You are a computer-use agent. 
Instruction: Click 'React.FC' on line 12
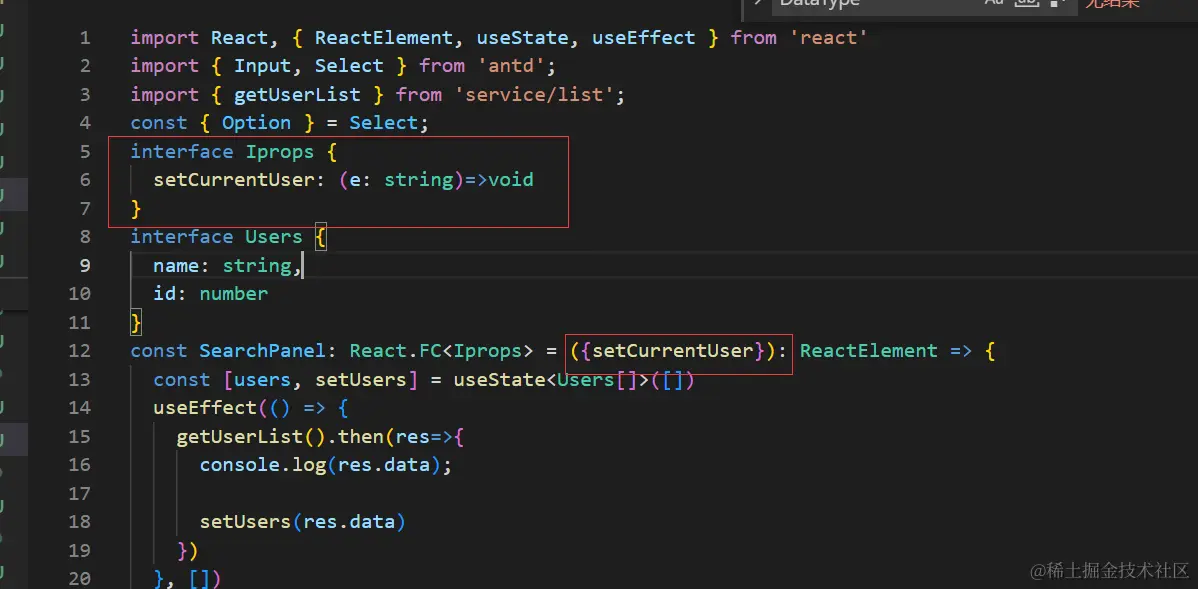pos(396,351)
